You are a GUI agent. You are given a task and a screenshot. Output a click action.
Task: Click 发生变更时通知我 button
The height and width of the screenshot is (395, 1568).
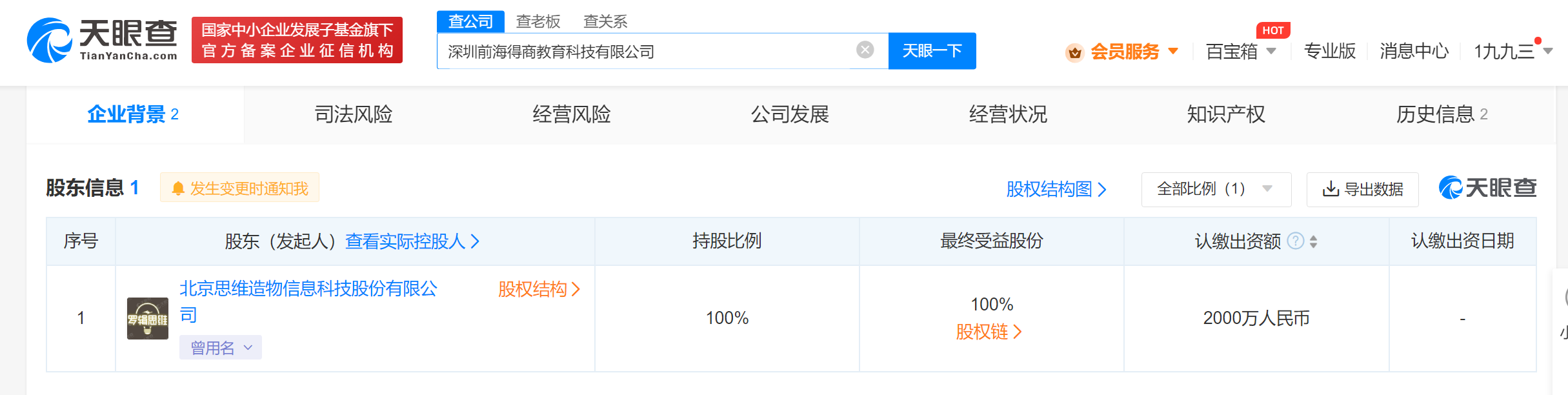coord(239,188)
